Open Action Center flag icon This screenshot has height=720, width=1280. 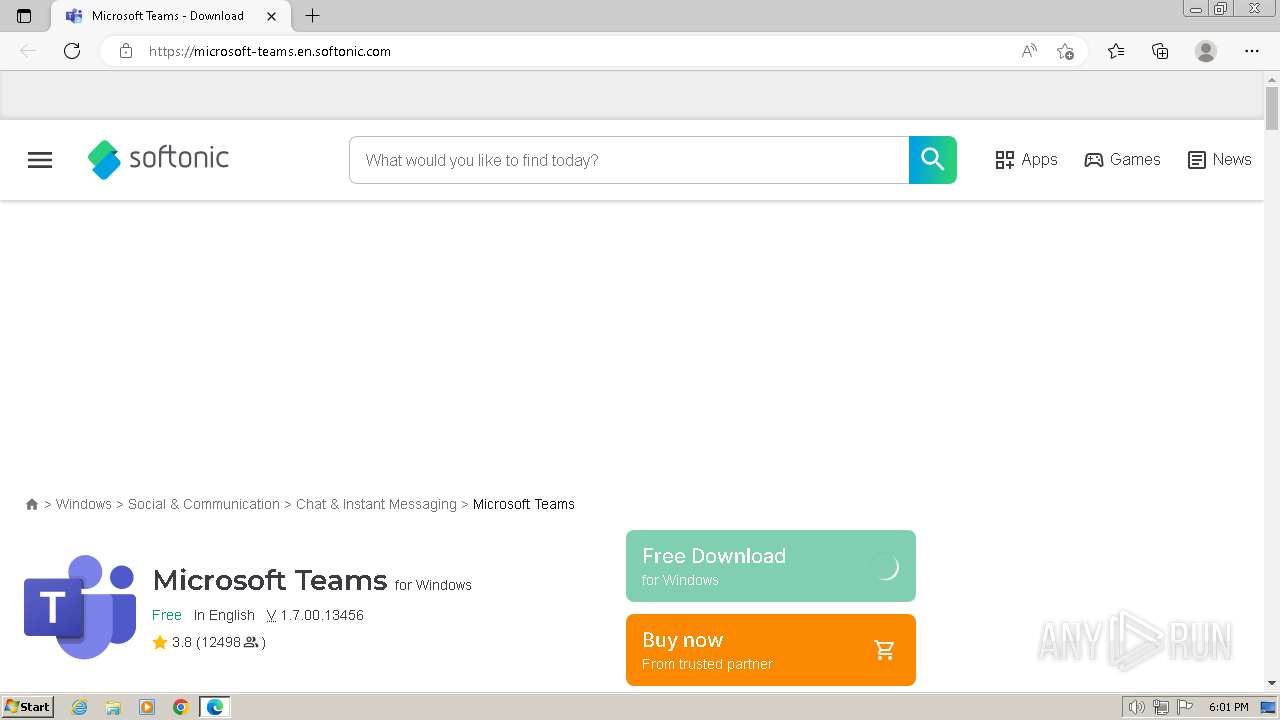point(1185,707)
